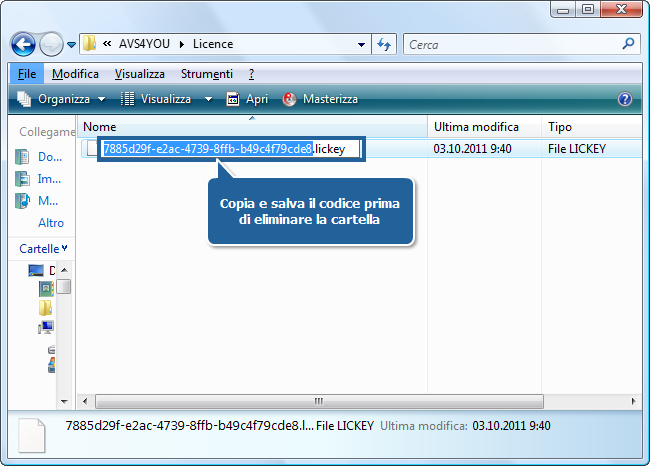Image resolution: width=650 pixels, height=466 pixels.
Task: Open the Do... favorite link
Action: [50, 157]
